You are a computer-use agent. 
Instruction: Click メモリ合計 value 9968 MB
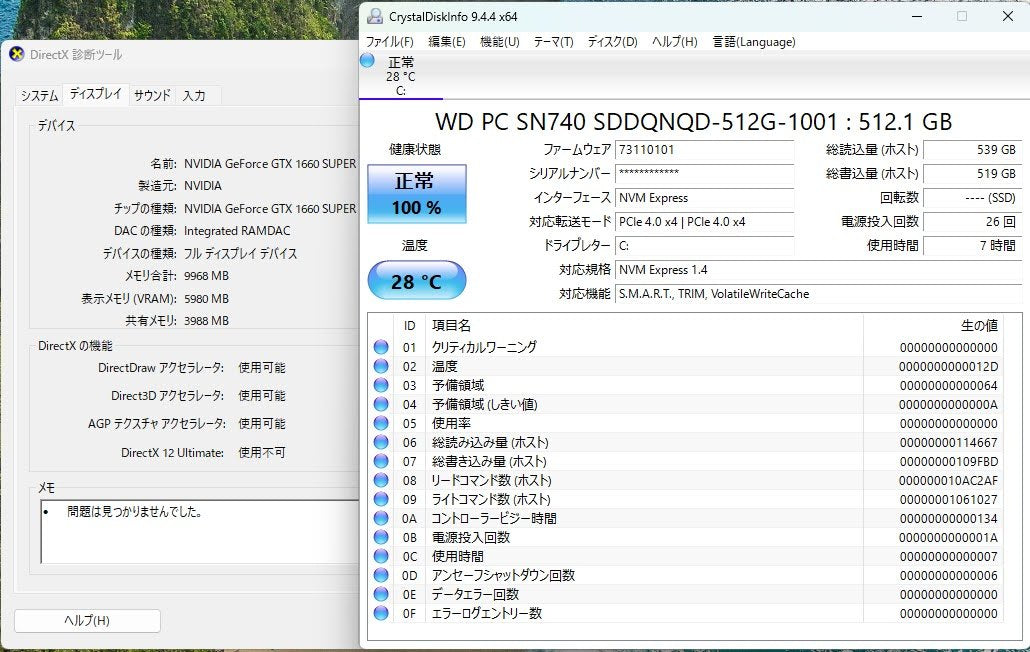point(206,276)
